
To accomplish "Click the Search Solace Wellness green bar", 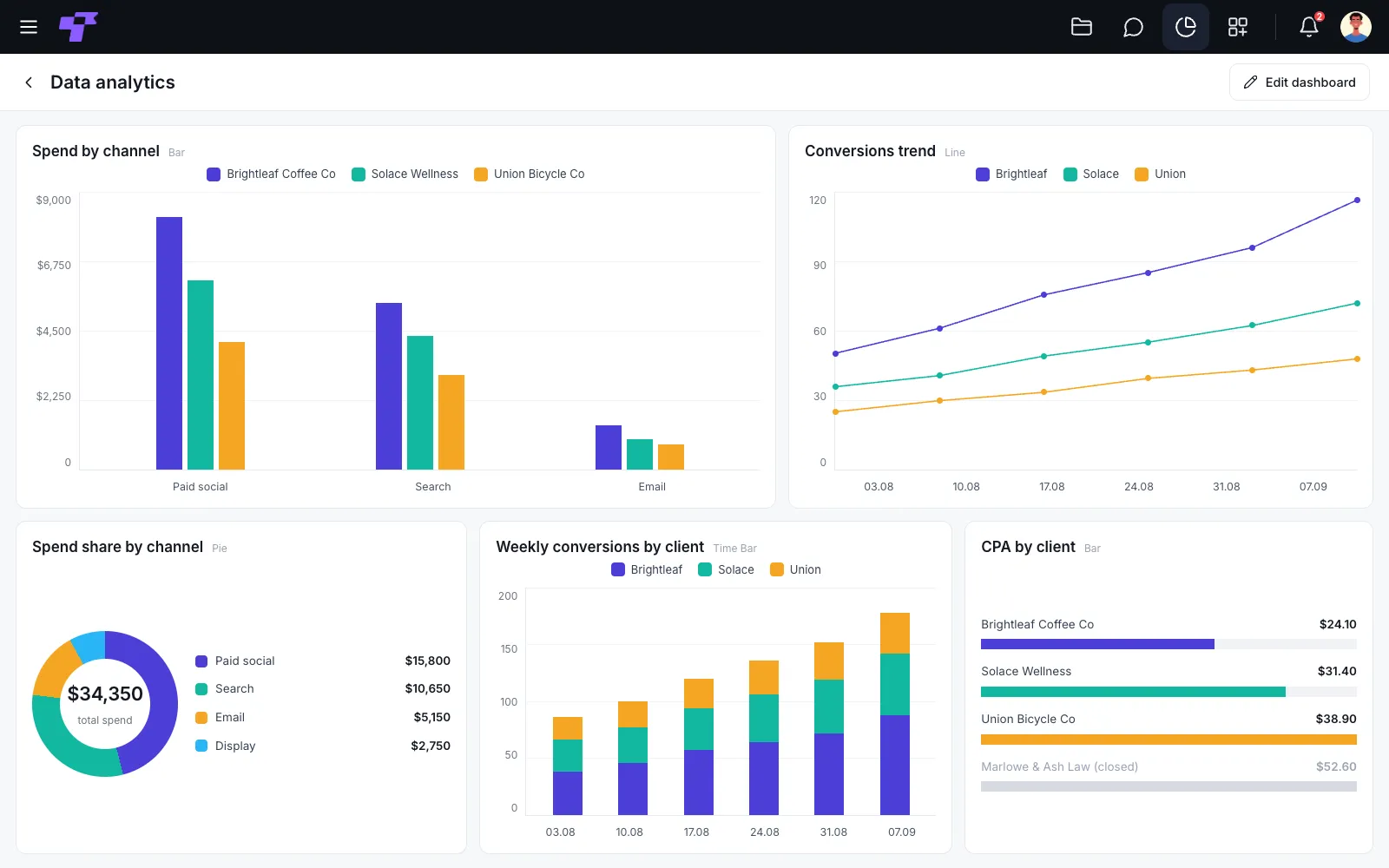I will coord(420,403).
